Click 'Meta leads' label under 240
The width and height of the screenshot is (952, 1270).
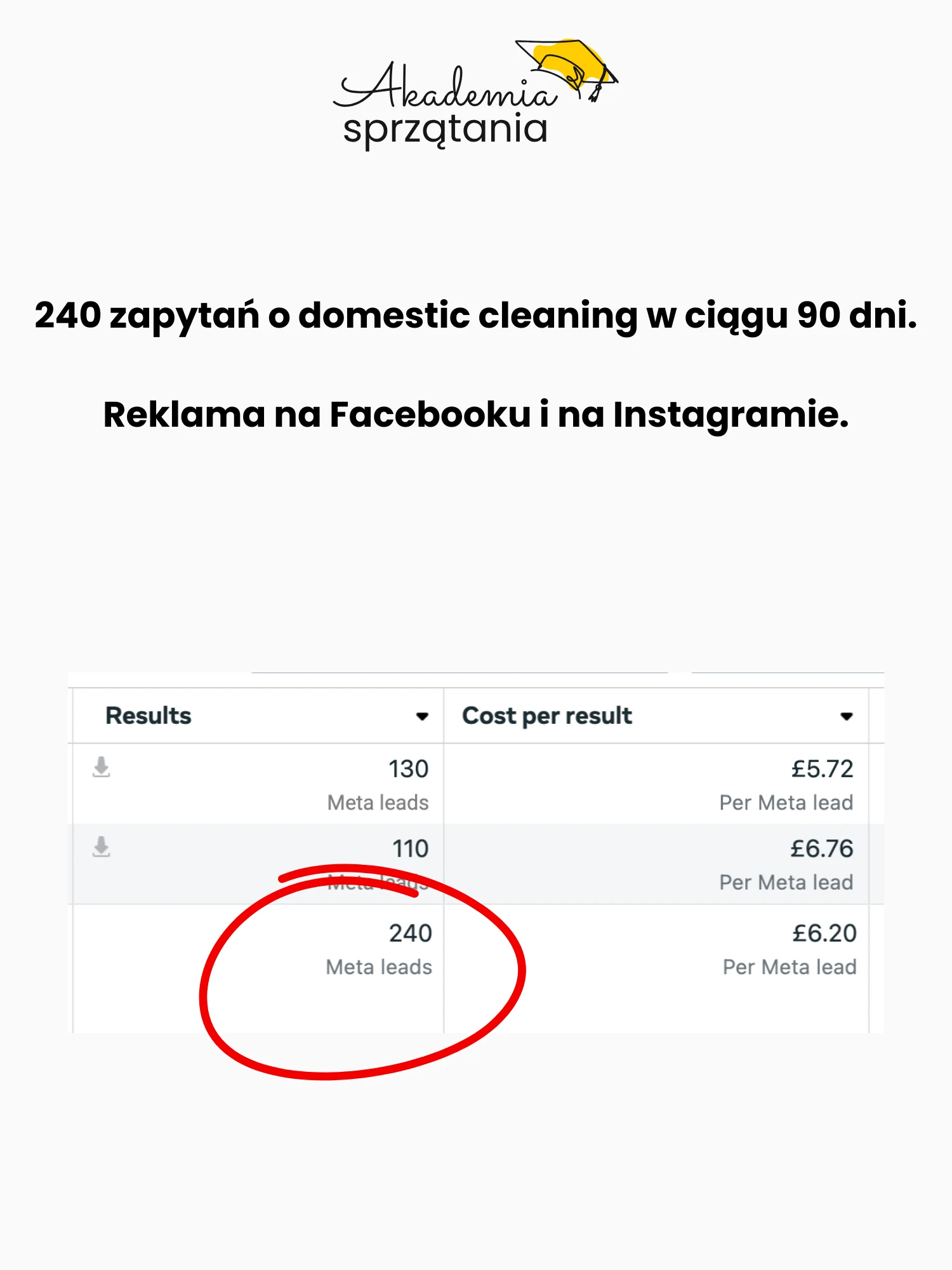[x=379, y=967]
